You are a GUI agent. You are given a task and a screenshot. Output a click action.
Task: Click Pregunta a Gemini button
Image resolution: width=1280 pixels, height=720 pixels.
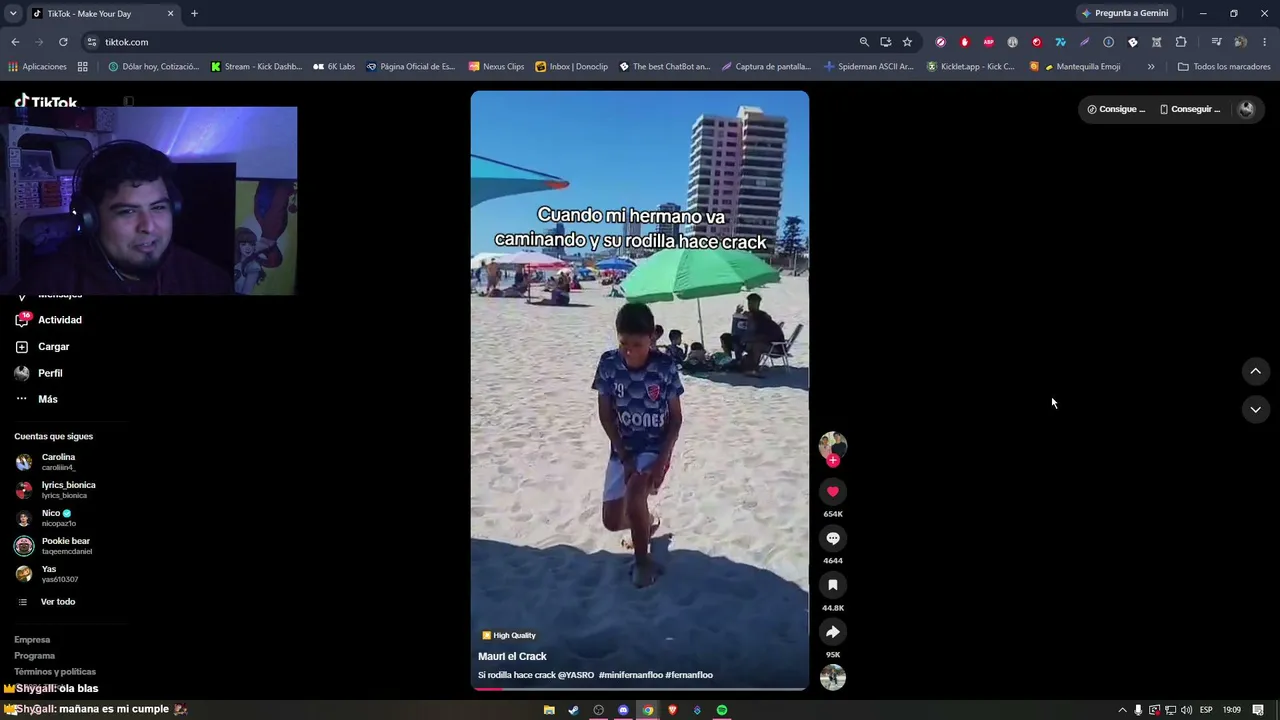pos(1125,13)
